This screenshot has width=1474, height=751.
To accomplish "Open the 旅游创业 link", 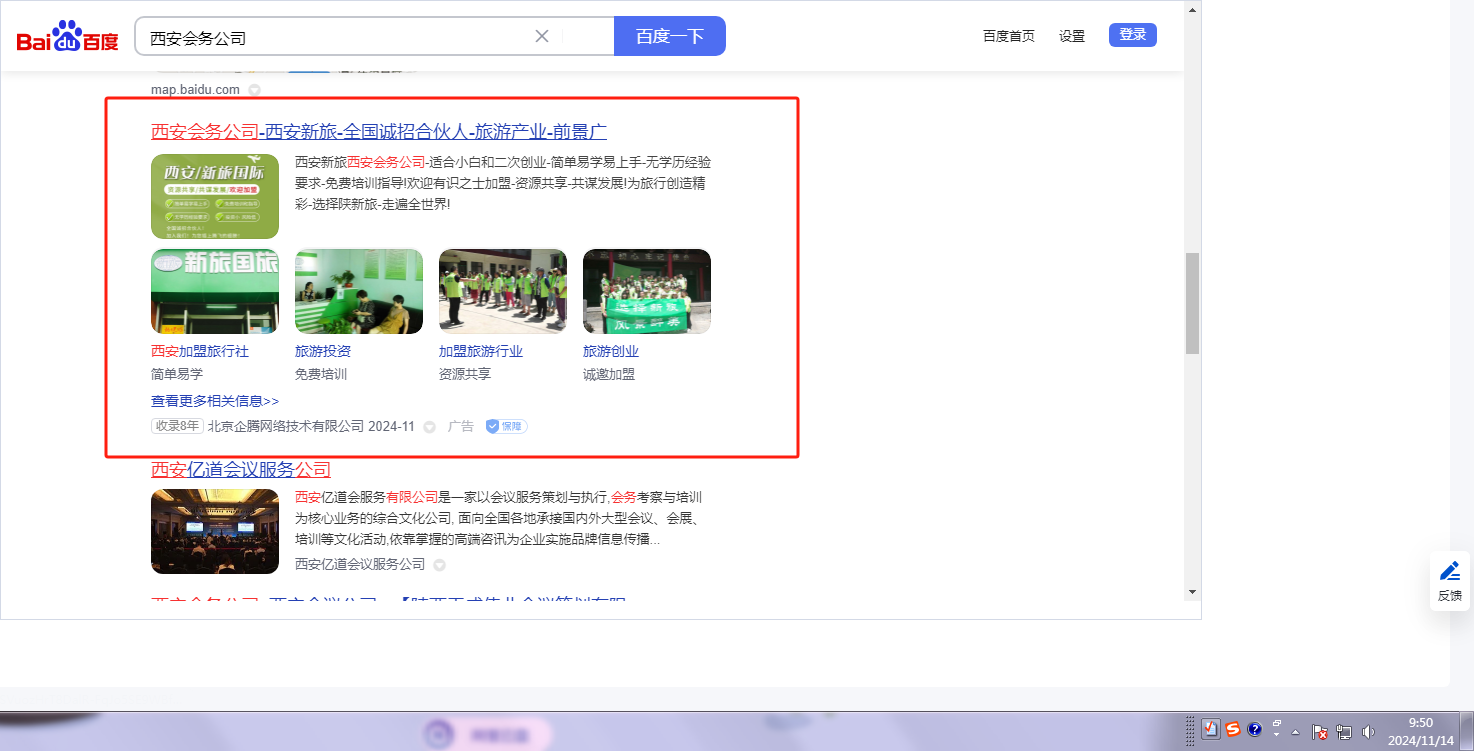I will pos(611,351).
